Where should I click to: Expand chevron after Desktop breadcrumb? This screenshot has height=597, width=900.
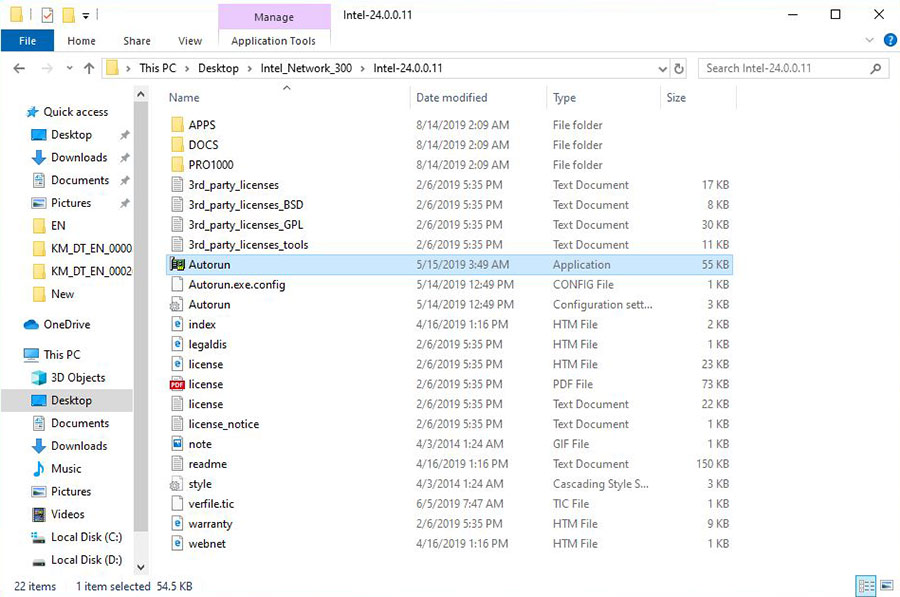point(249,68)
